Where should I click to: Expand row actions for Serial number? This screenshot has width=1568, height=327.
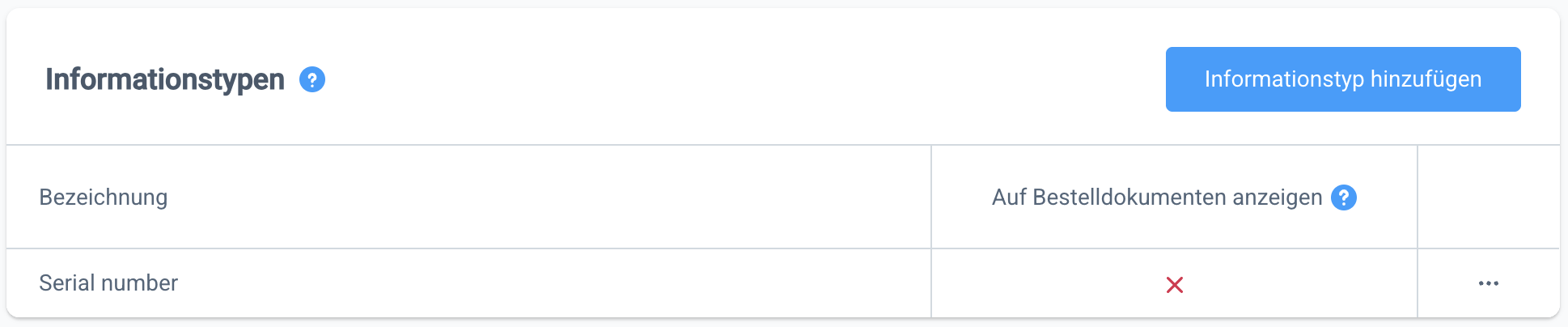[1489, 283]
